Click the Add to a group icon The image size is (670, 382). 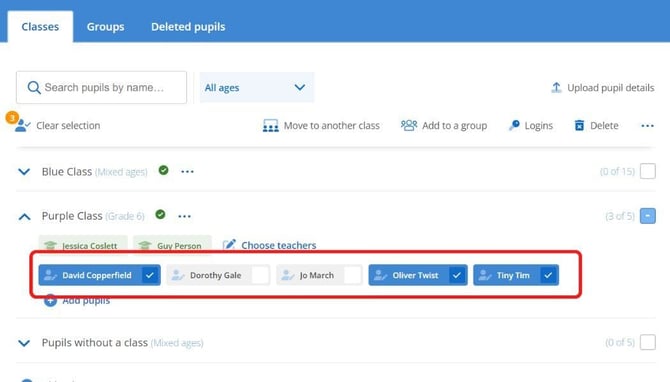(409, 125)
